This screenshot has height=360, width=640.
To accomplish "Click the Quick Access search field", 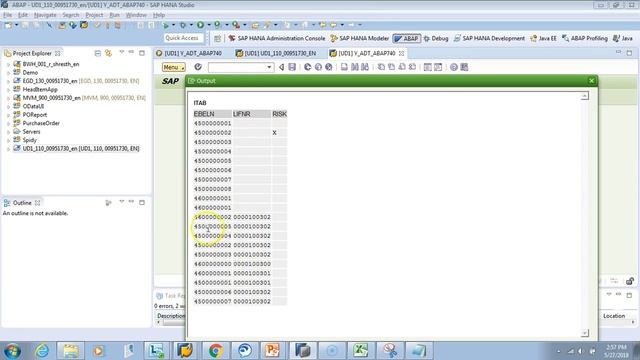I will pyautogui.click(x=183, y=38).
